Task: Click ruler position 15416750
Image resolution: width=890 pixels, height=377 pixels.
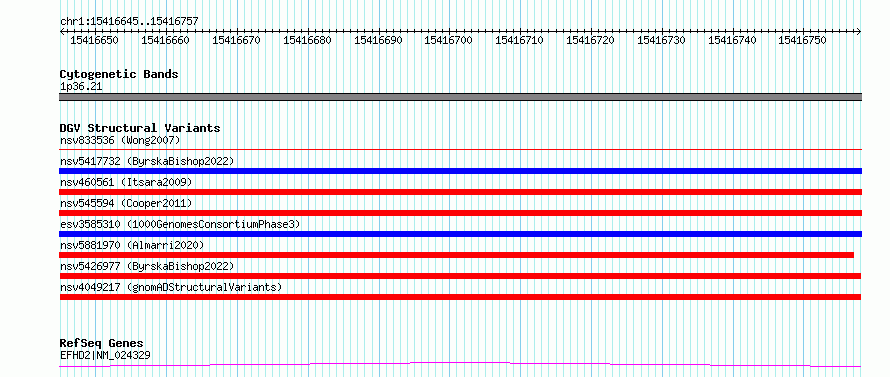Action: pyautogui.click(x=802, y=40)
